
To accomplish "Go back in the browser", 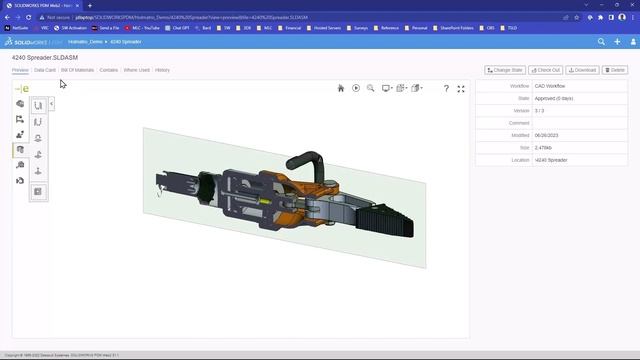I will coord(7,18).
